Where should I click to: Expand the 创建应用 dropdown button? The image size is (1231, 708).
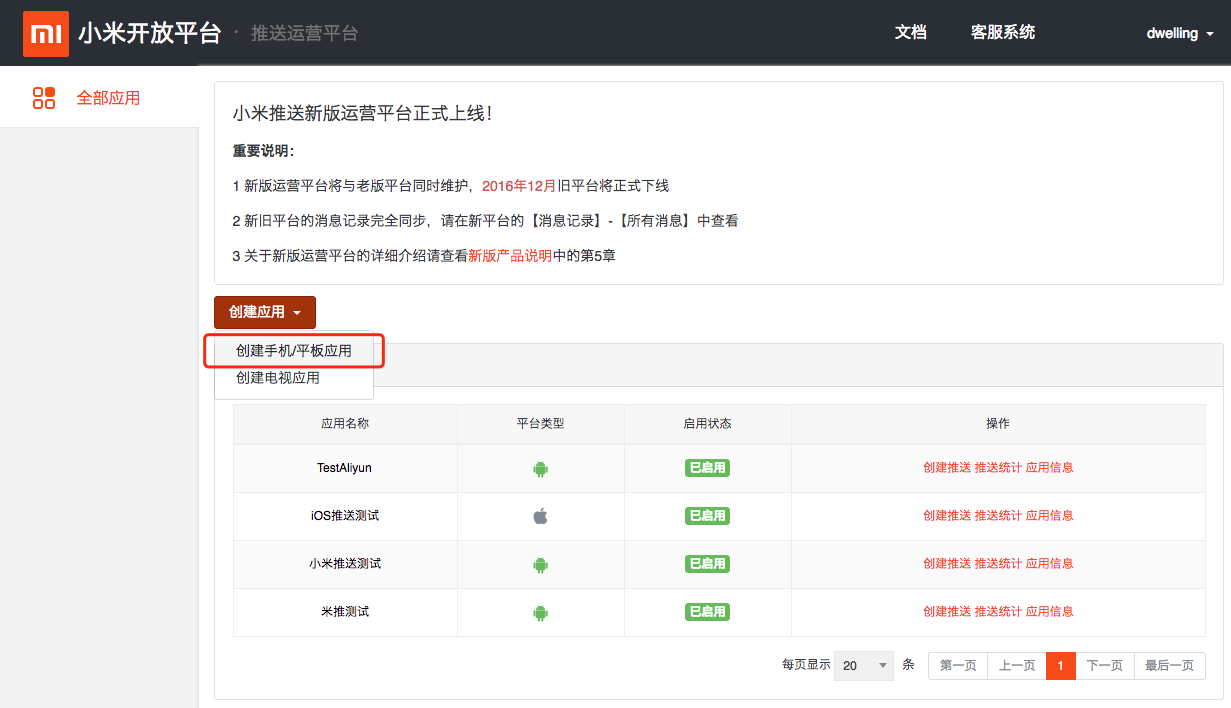click(265, 312)
